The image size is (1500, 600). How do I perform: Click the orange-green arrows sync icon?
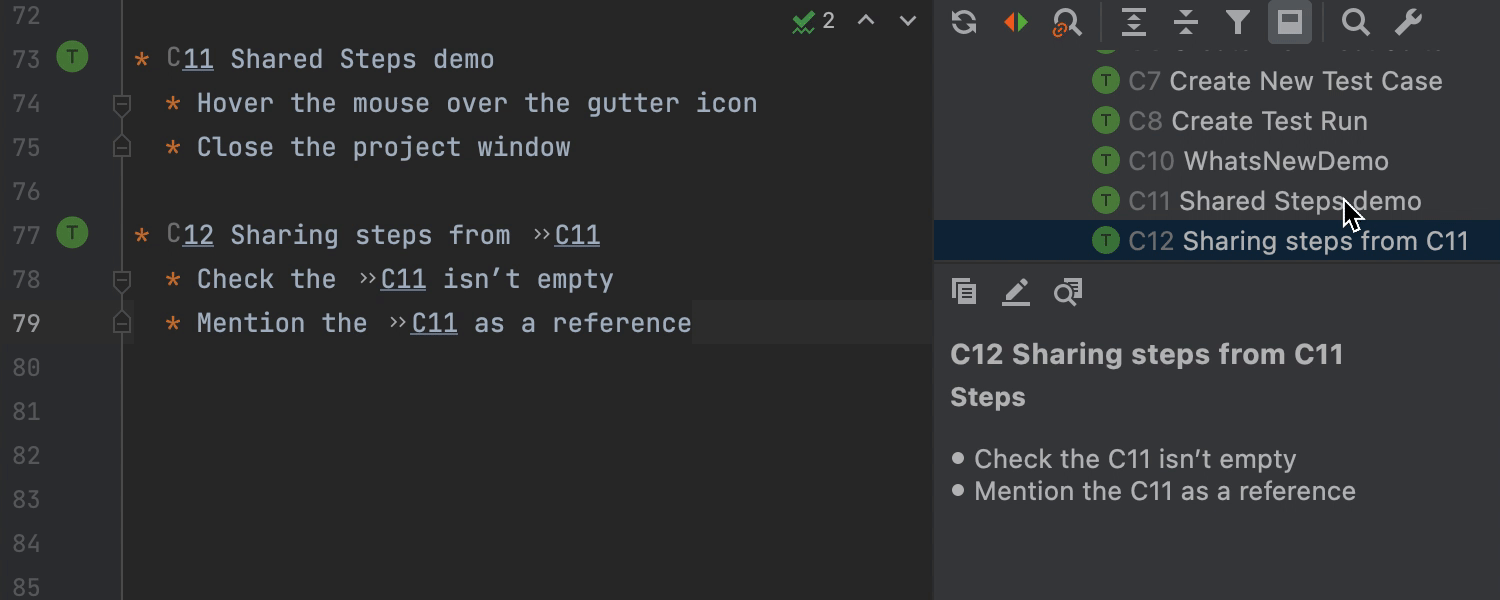(1016, 22)
